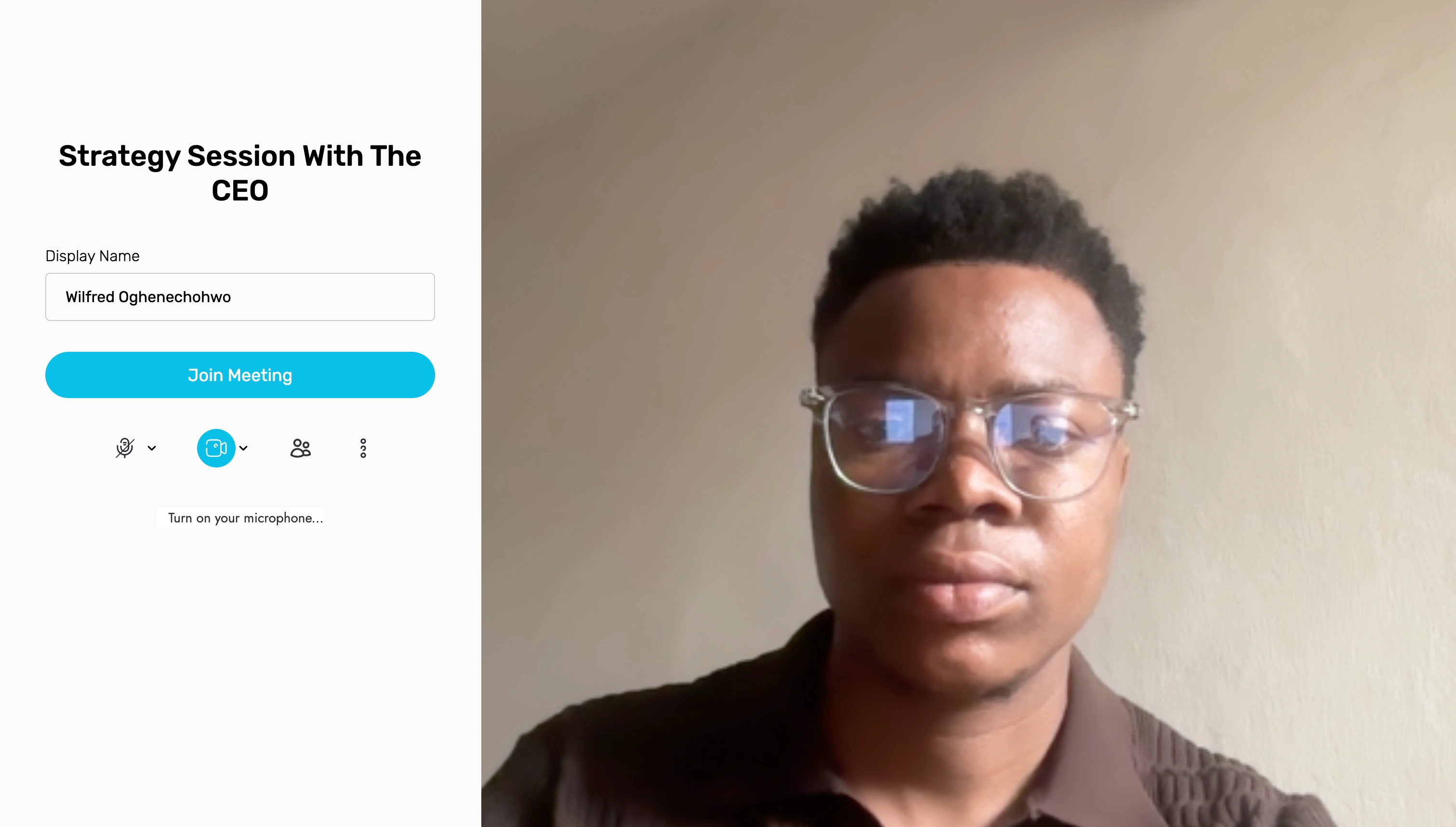1456x827 pixels.
Task: Unmute the microphone using the crossed-out mic icon
Action: point(125,448)
